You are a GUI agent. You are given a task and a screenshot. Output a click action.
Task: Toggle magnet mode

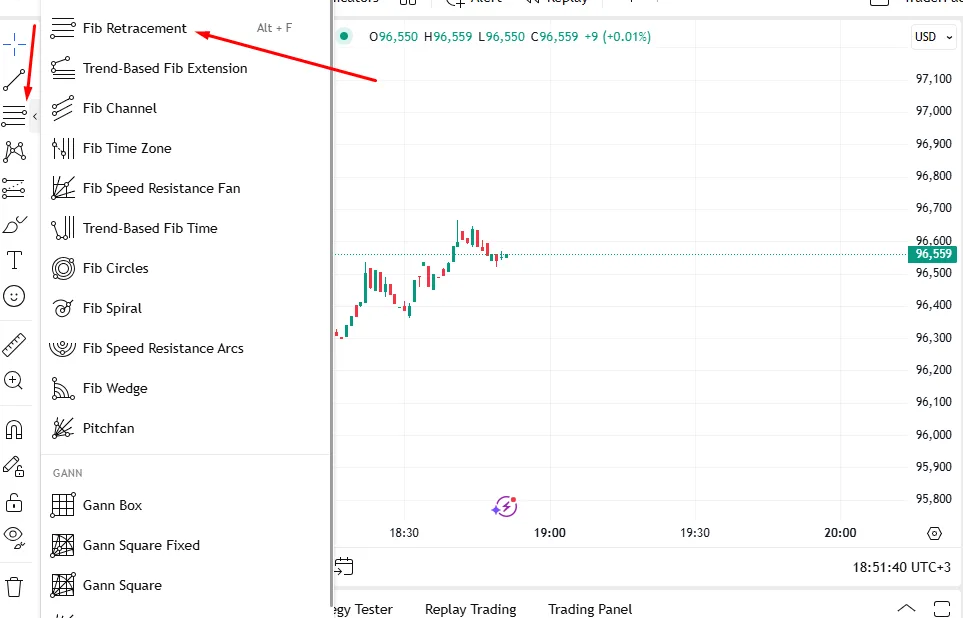(x=14, y=430)
